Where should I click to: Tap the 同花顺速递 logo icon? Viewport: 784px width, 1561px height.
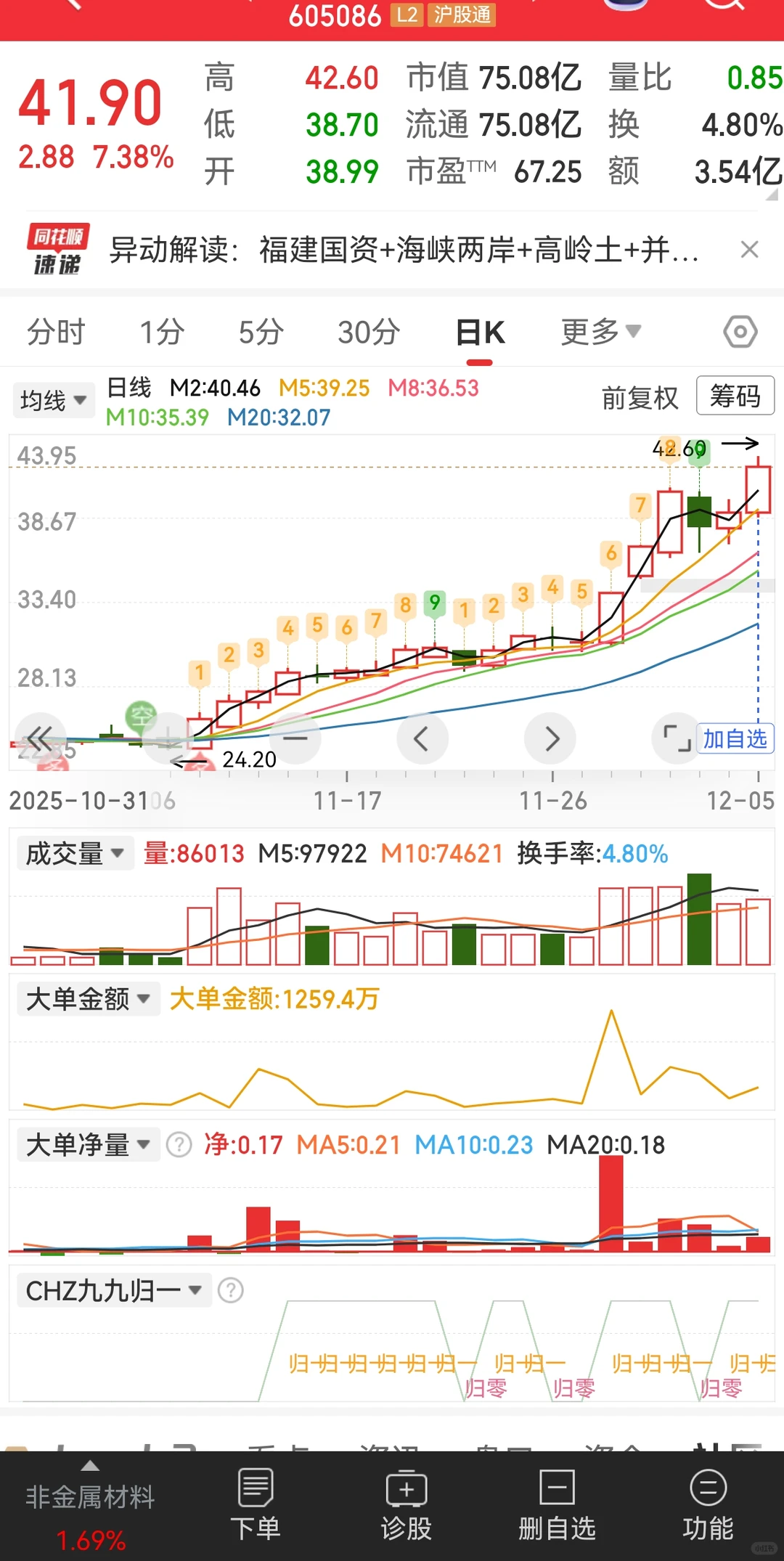point(57,249)
